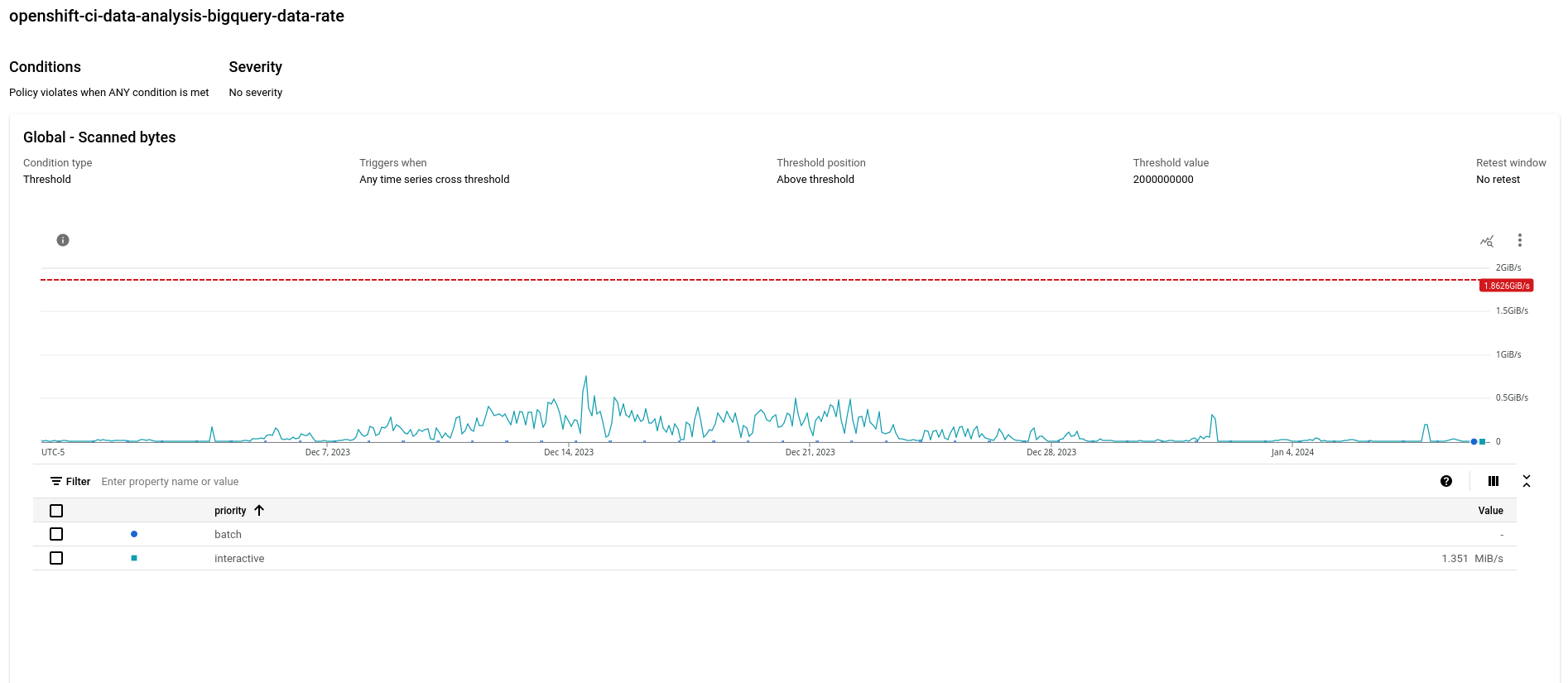Click the red 1.8626GiB/s threshold label
Image resolution: width=1568 pixels, height=683 pixels.
tap(1506, 286)
